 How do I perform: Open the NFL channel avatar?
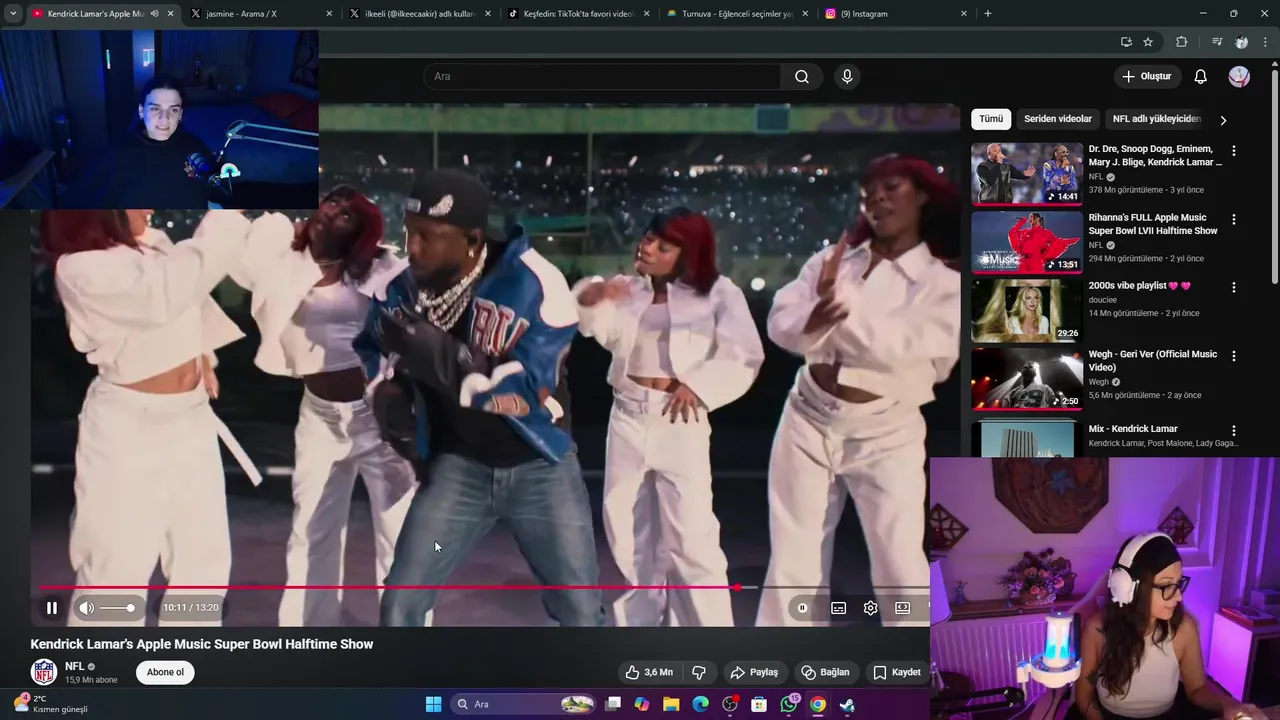[x=44, y=672]
